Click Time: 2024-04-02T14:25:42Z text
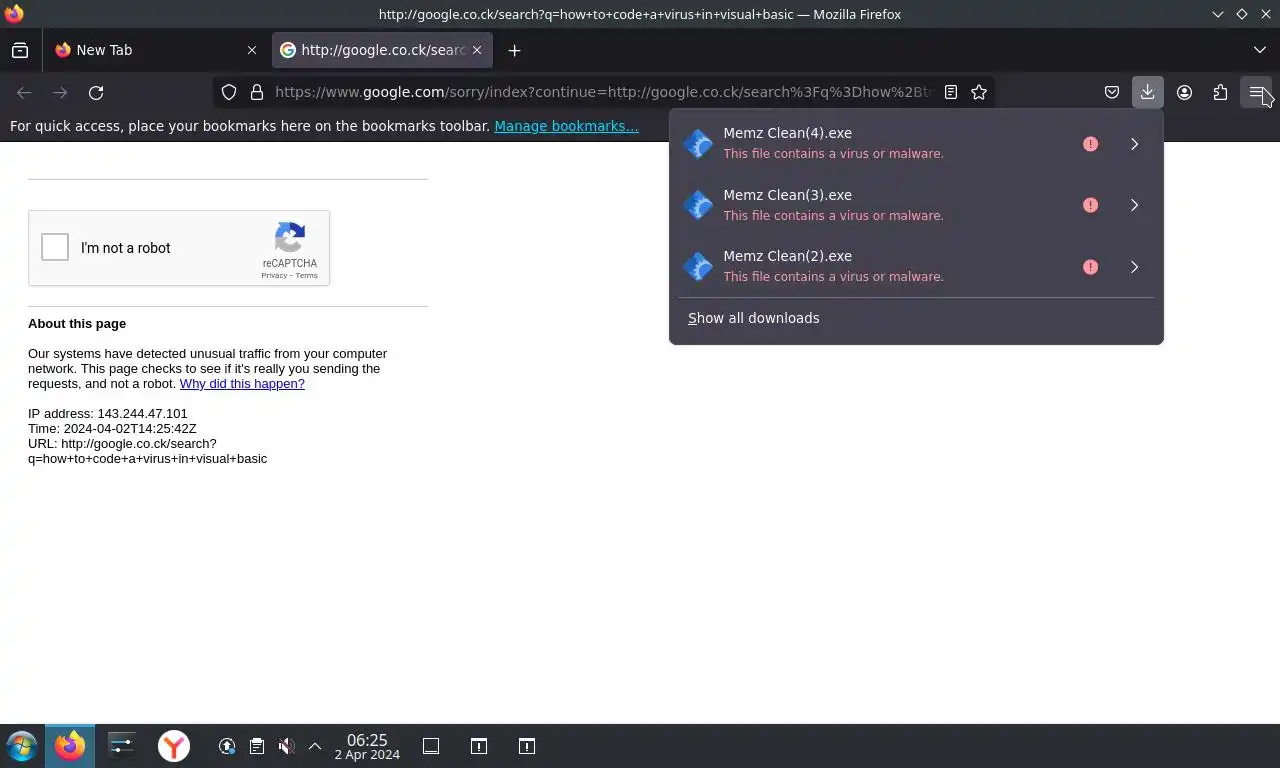1280x768 pixels. [x=112, y=428]
